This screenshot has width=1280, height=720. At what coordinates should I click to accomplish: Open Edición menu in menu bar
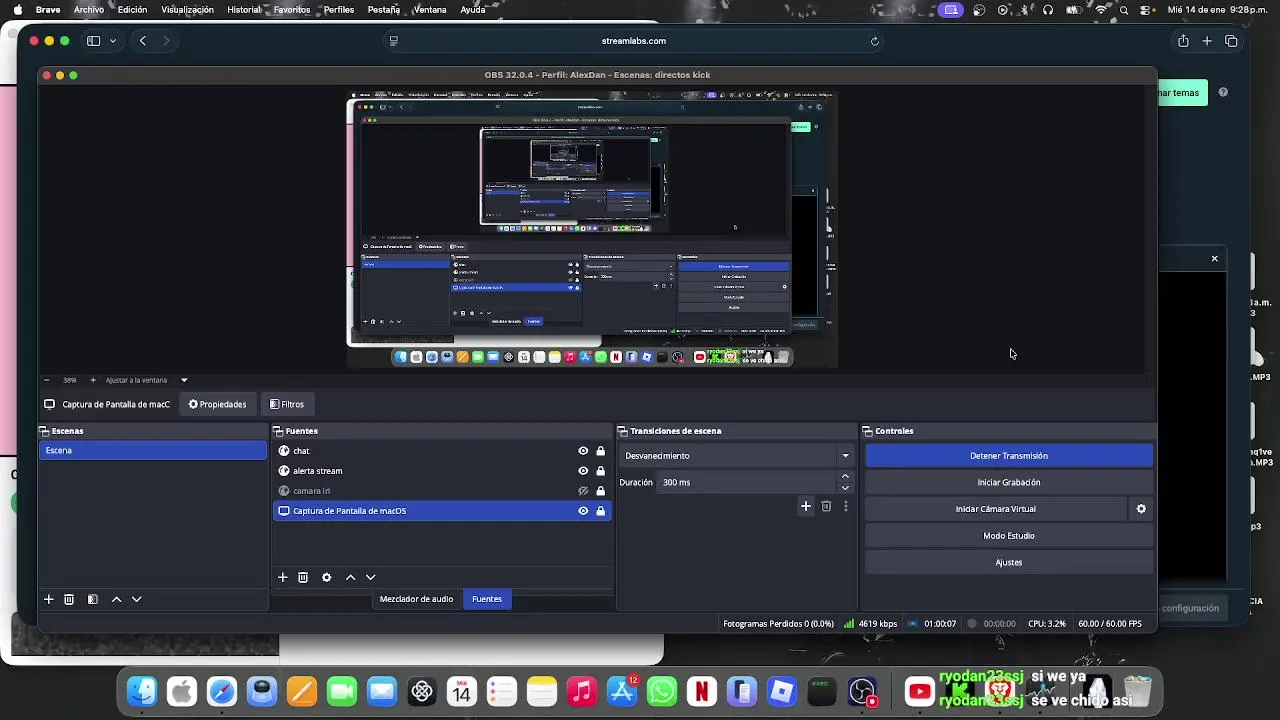[x=132, y=10]
